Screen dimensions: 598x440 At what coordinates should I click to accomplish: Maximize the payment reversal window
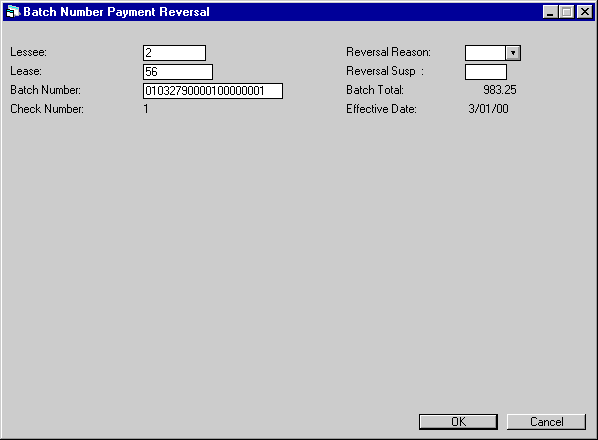(566, 12)
